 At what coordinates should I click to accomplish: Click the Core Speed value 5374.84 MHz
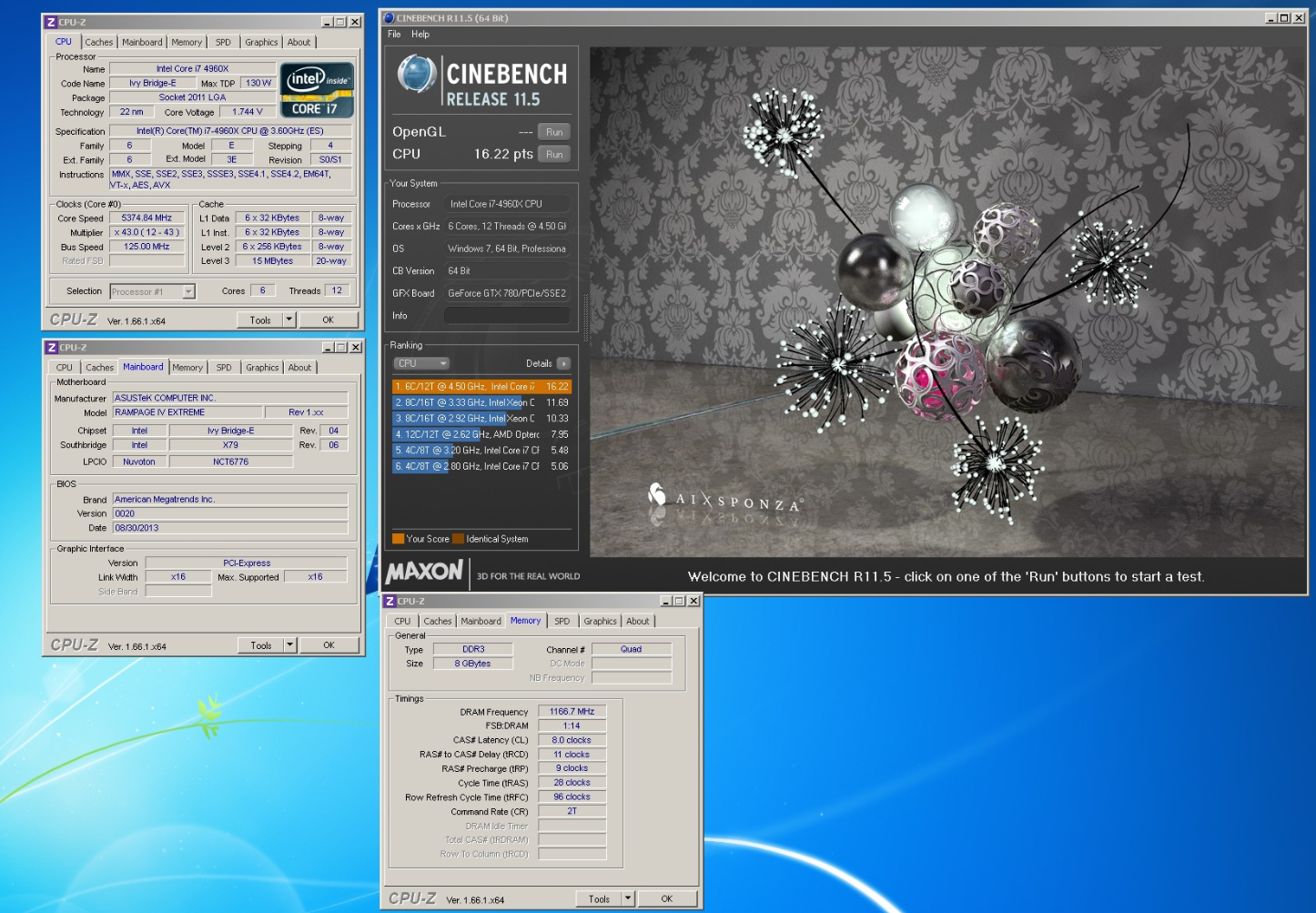click(x=147, y=218)
